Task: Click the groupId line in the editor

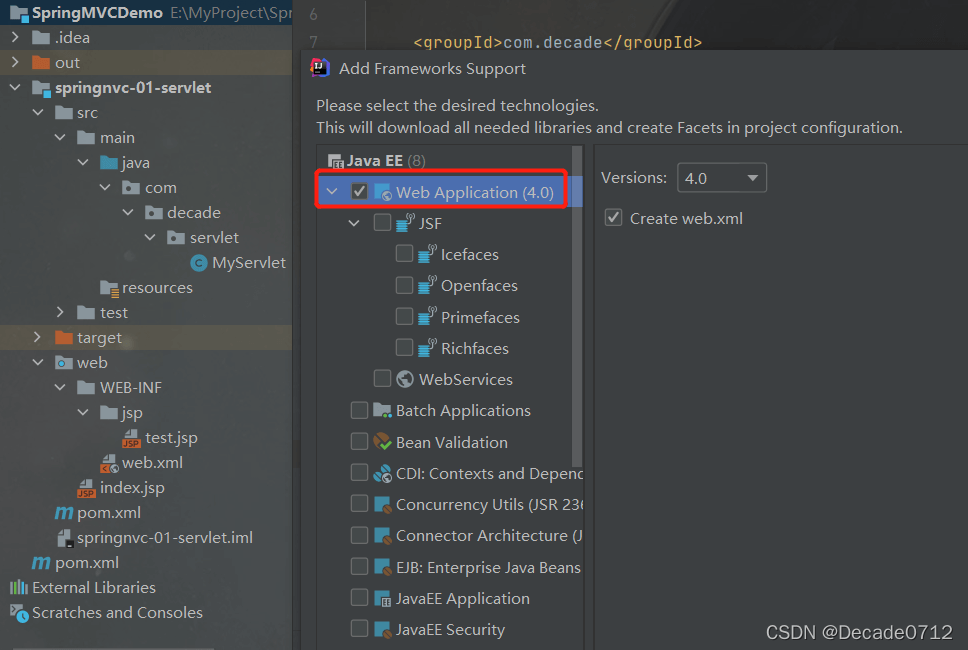Action: pos(557,43)
